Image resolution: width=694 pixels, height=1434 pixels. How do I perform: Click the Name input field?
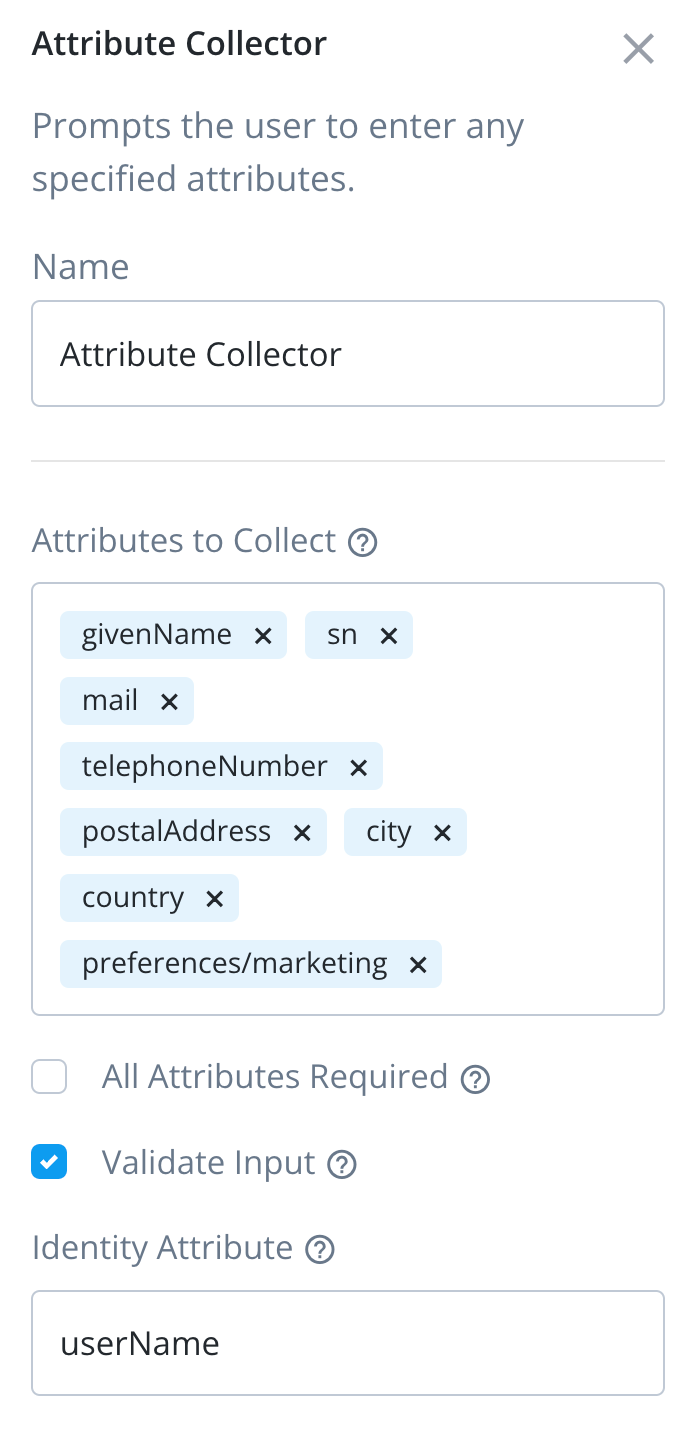(347, 353)
